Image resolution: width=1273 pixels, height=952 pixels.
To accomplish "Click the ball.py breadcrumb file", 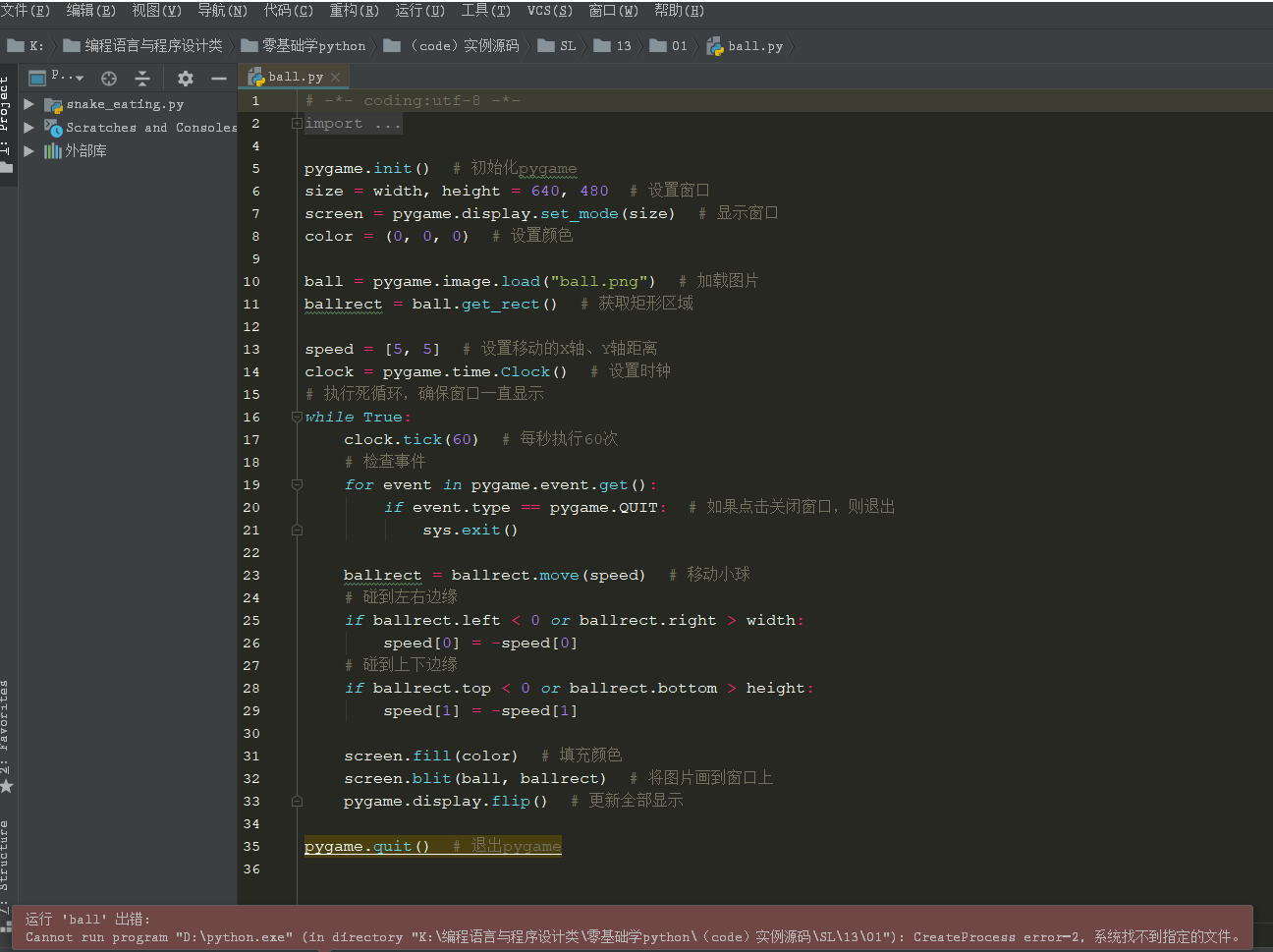I will 746,45.
